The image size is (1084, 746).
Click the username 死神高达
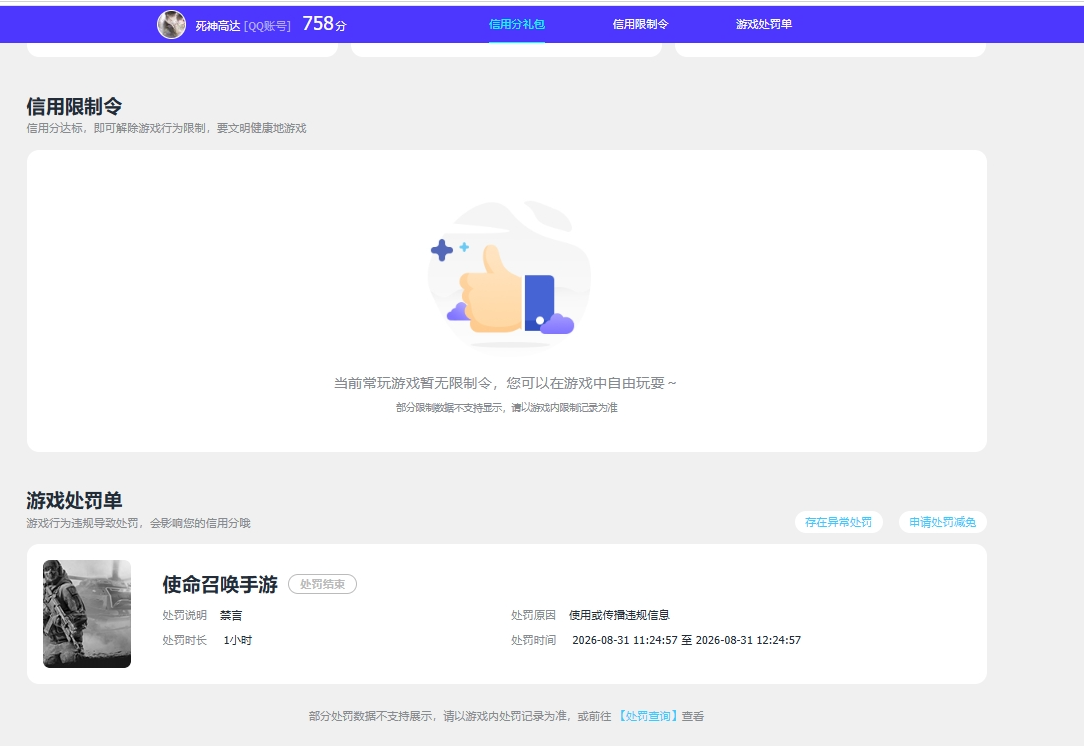click(218, 26)
